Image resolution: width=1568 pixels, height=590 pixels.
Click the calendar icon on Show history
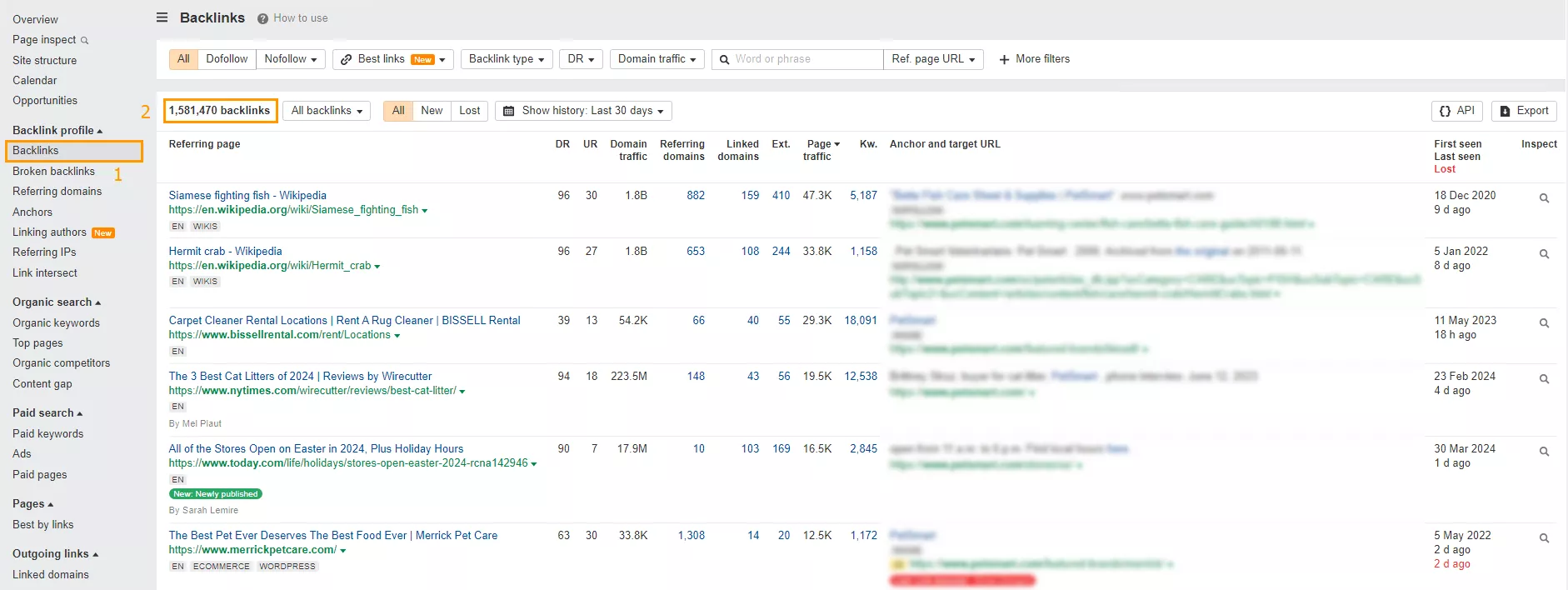(508, 111)
